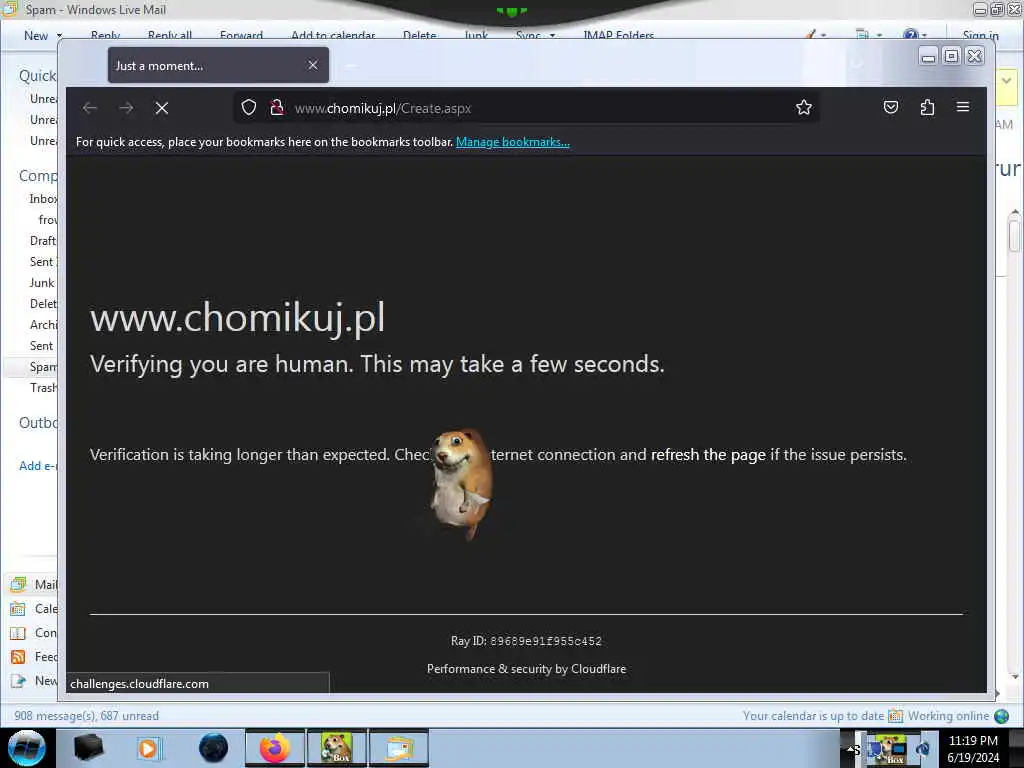The height and width of the screenshot is (768, 1024).
Task: Open the Live Mail menus dropdown arrow
Action: pyautogui.click(x=879, y=36)
